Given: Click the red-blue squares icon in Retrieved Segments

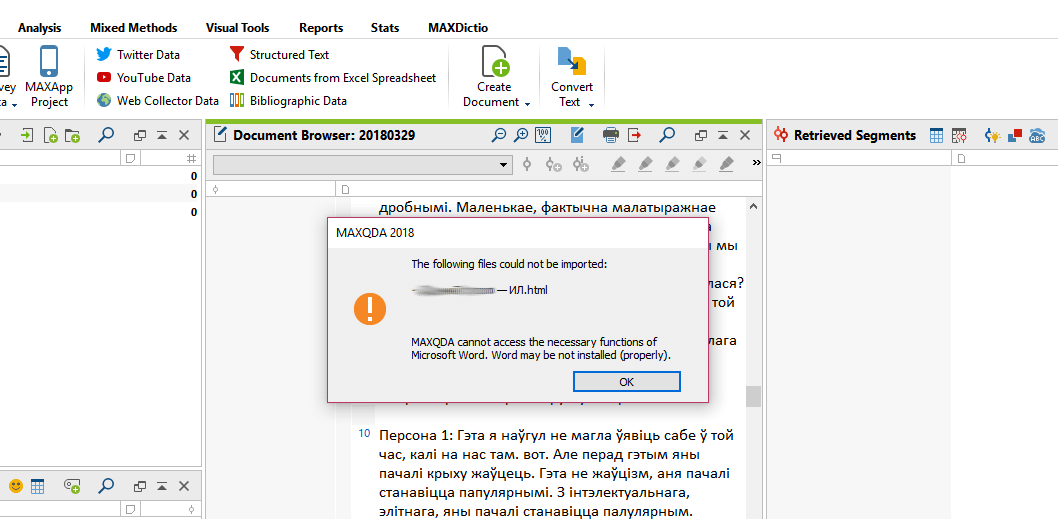Looking at the screenshot, I should pyautogui.click(x=1015, y=135).
